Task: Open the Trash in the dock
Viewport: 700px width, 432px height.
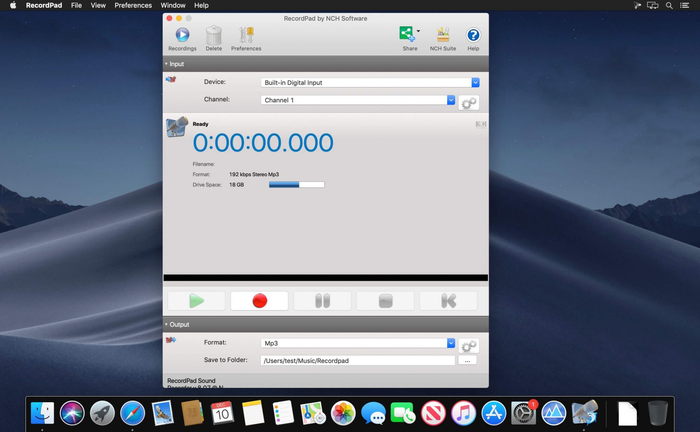Action: [658, 413]
